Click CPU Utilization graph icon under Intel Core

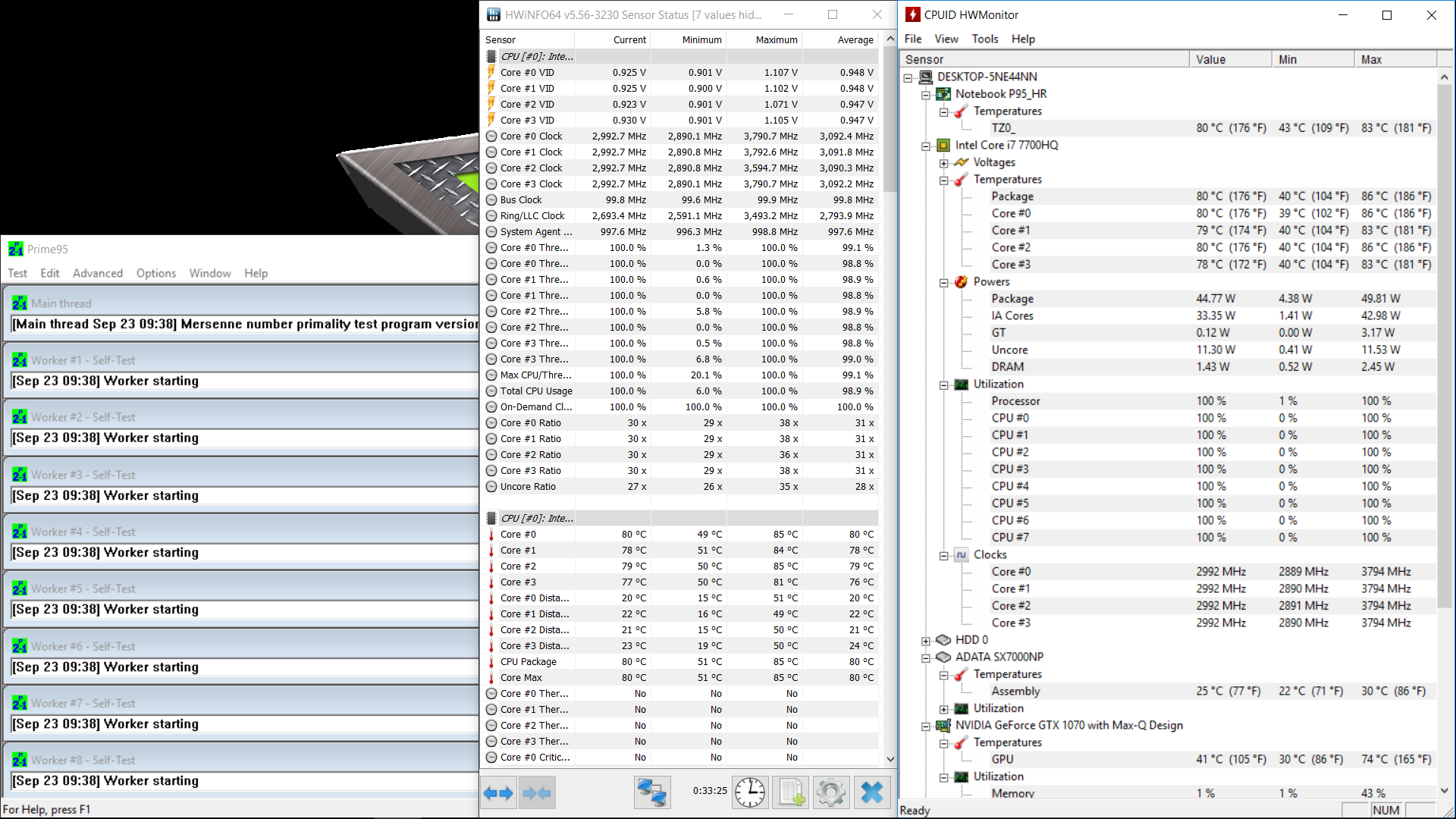[x=962, y=384]
